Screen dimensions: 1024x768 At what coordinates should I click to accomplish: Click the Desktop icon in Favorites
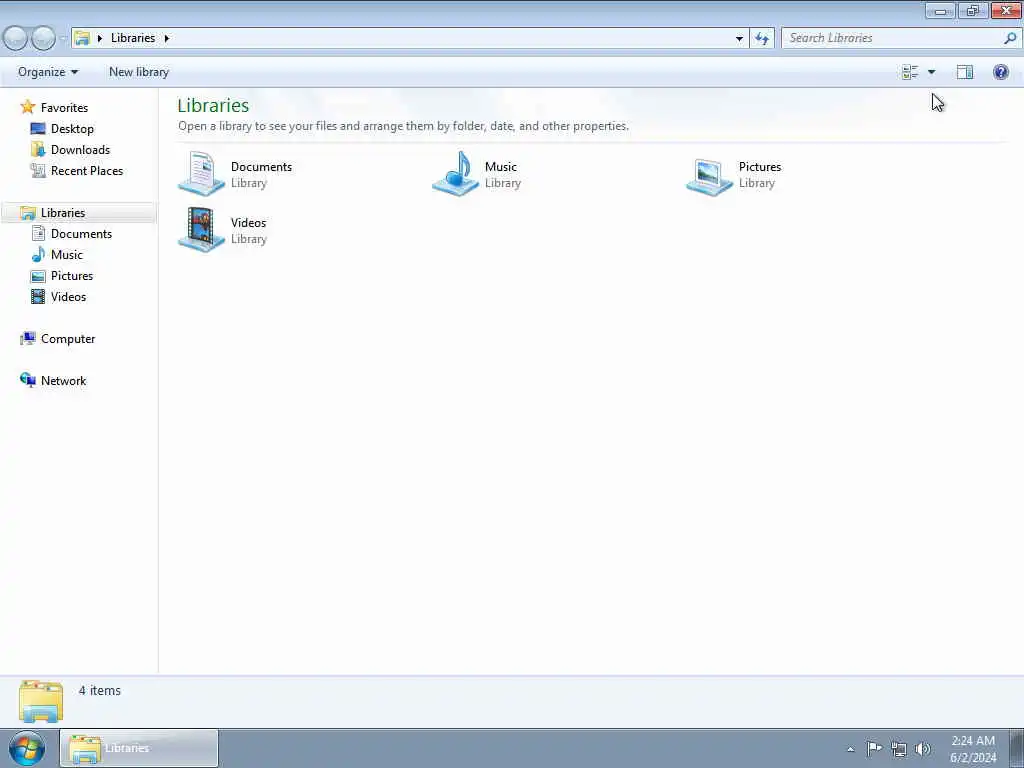tap(38, 129)
